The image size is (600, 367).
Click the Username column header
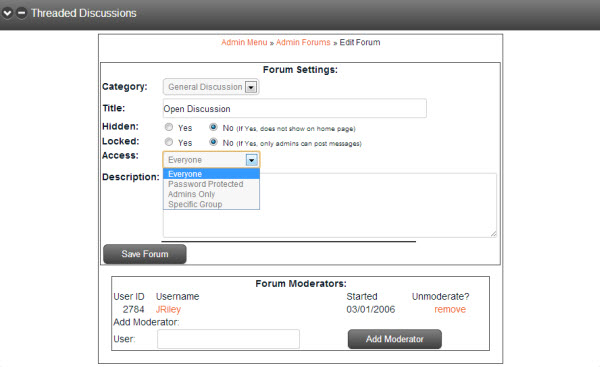point(178,297)
